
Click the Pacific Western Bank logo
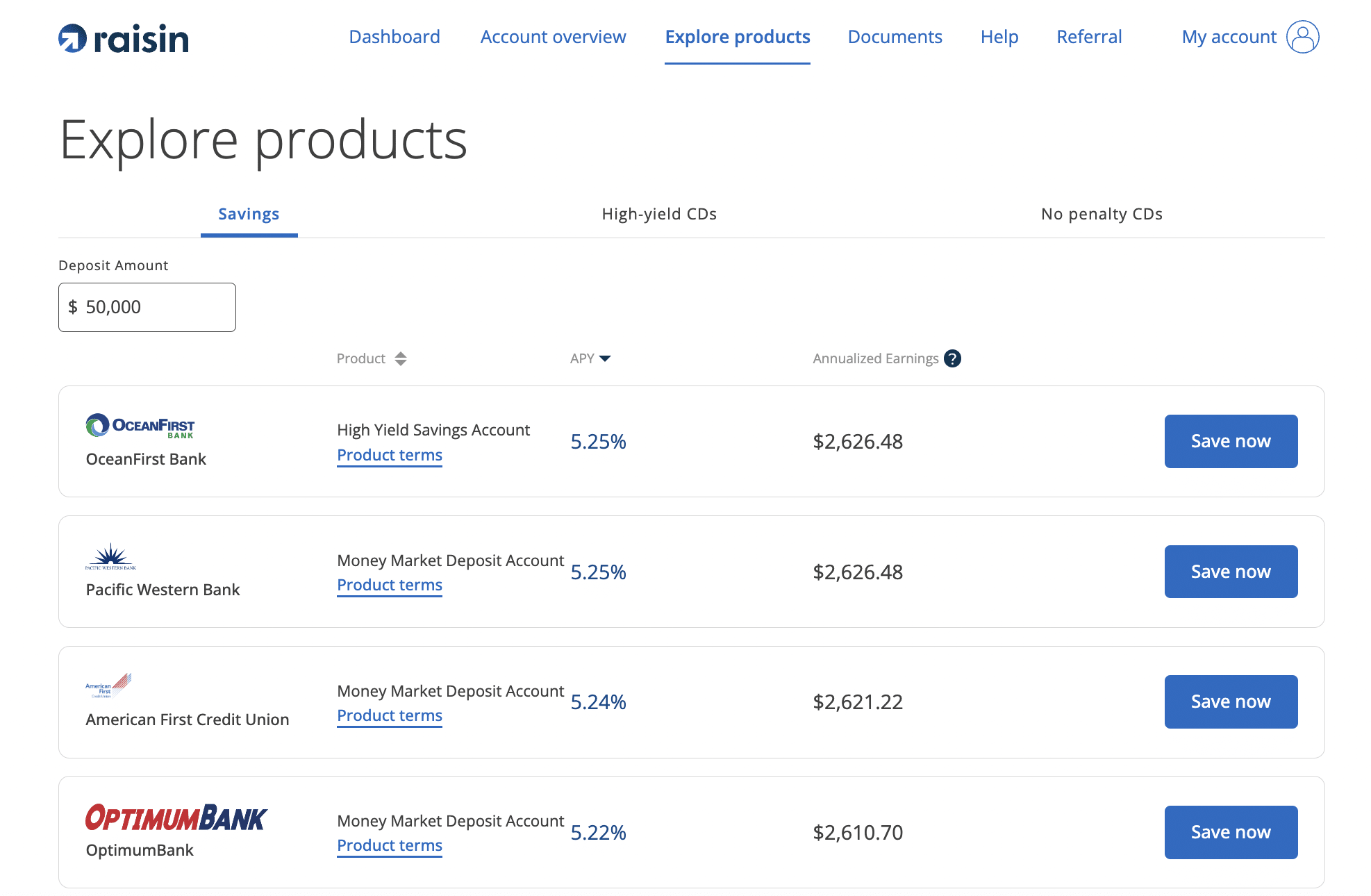coord(110,556)
